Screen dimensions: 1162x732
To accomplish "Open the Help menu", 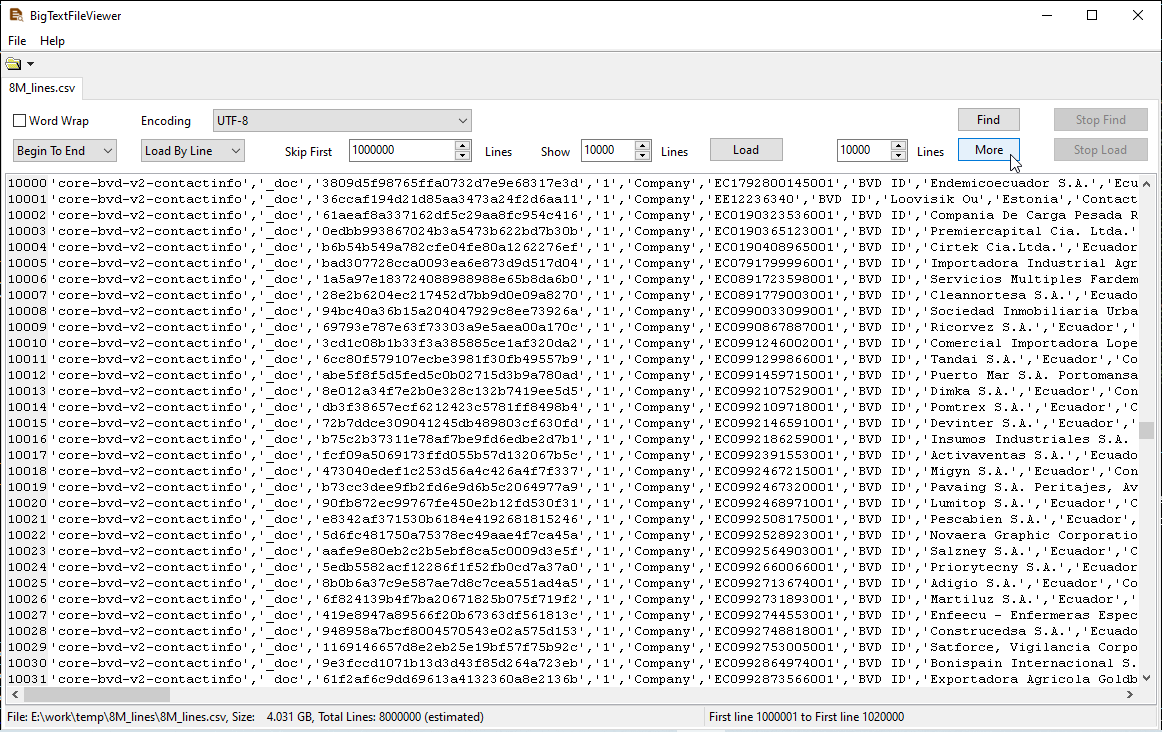I will tap(52, 41).
